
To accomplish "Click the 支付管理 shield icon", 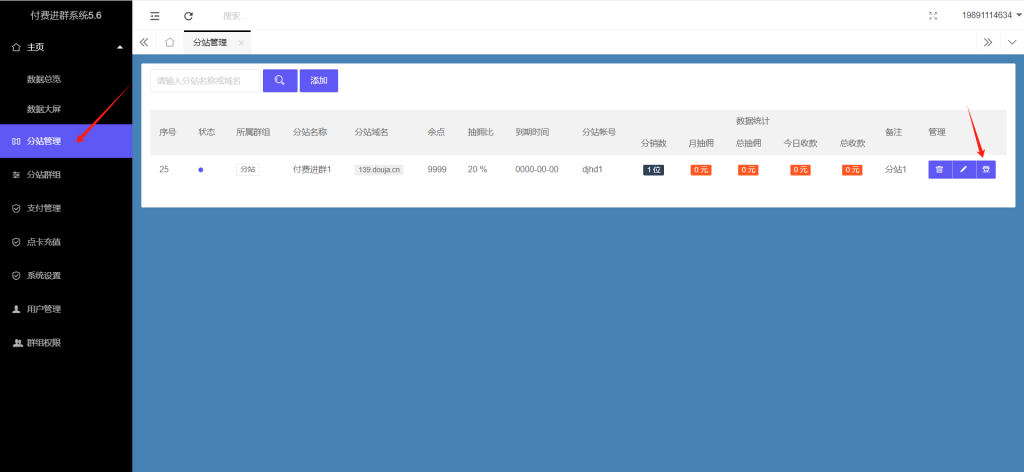I will point(17,208).
